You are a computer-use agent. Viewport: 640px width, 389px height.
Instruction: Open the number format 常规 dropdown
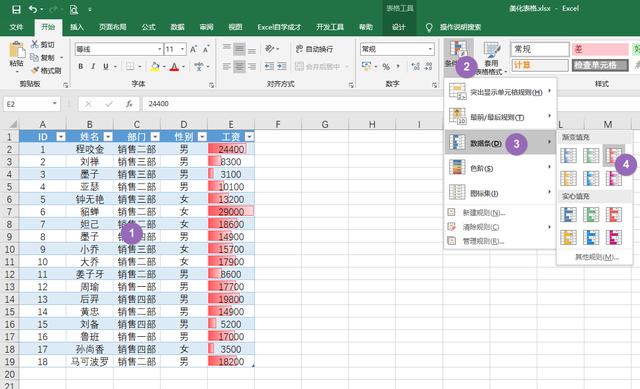(x=430, y=49)
